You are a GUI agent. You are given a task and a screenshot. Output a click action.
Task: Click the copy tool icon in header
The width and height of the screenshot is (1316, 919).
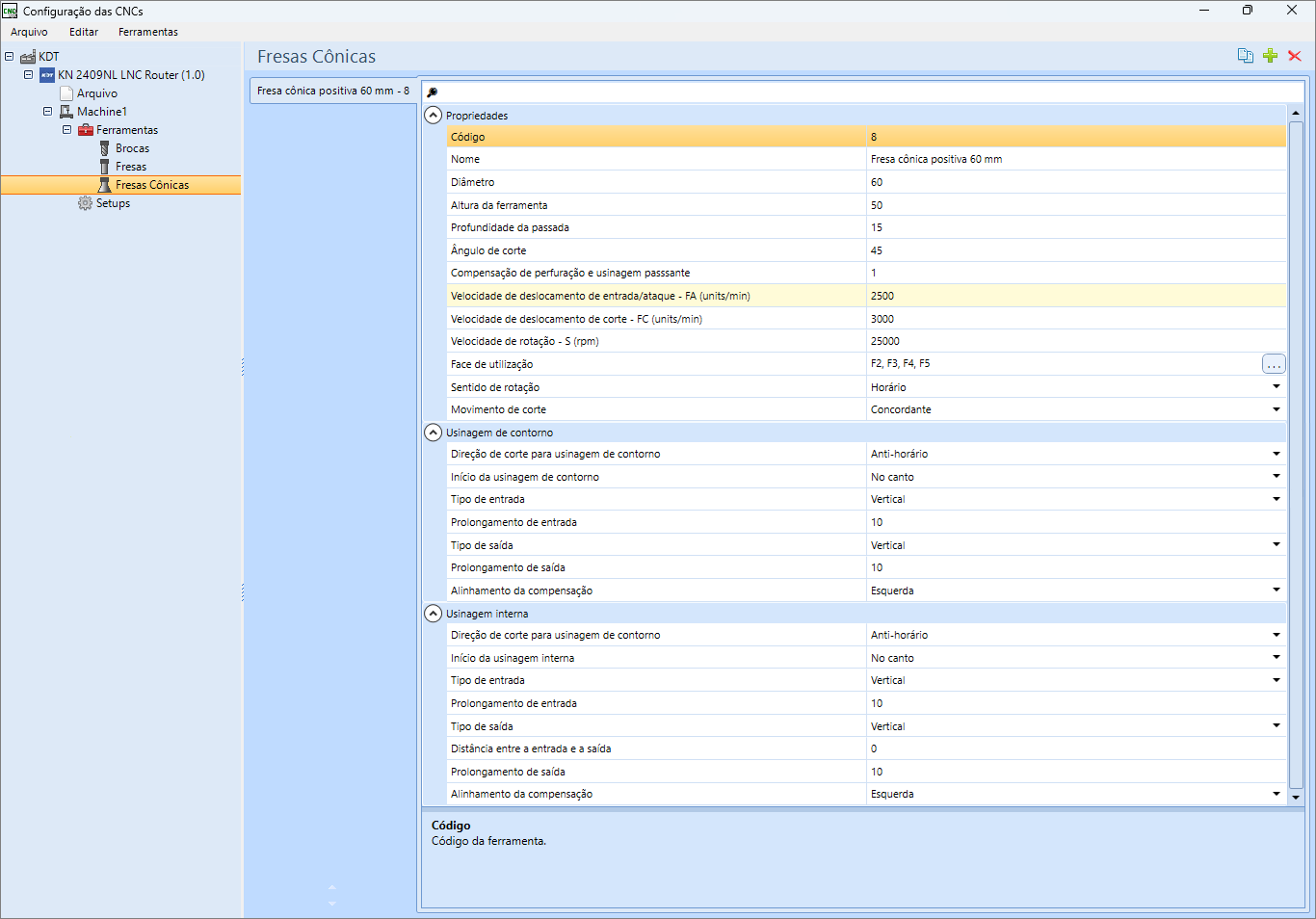[x=1246, y=56]
